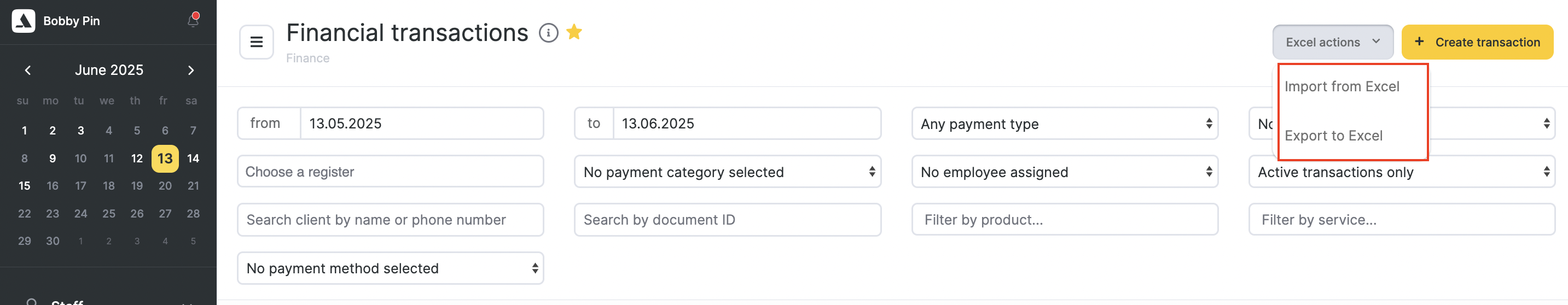Select Import from Excel option
The height and width of the screenshot is (305, 1568).
pyautogui.click(x=1341, y=87)
